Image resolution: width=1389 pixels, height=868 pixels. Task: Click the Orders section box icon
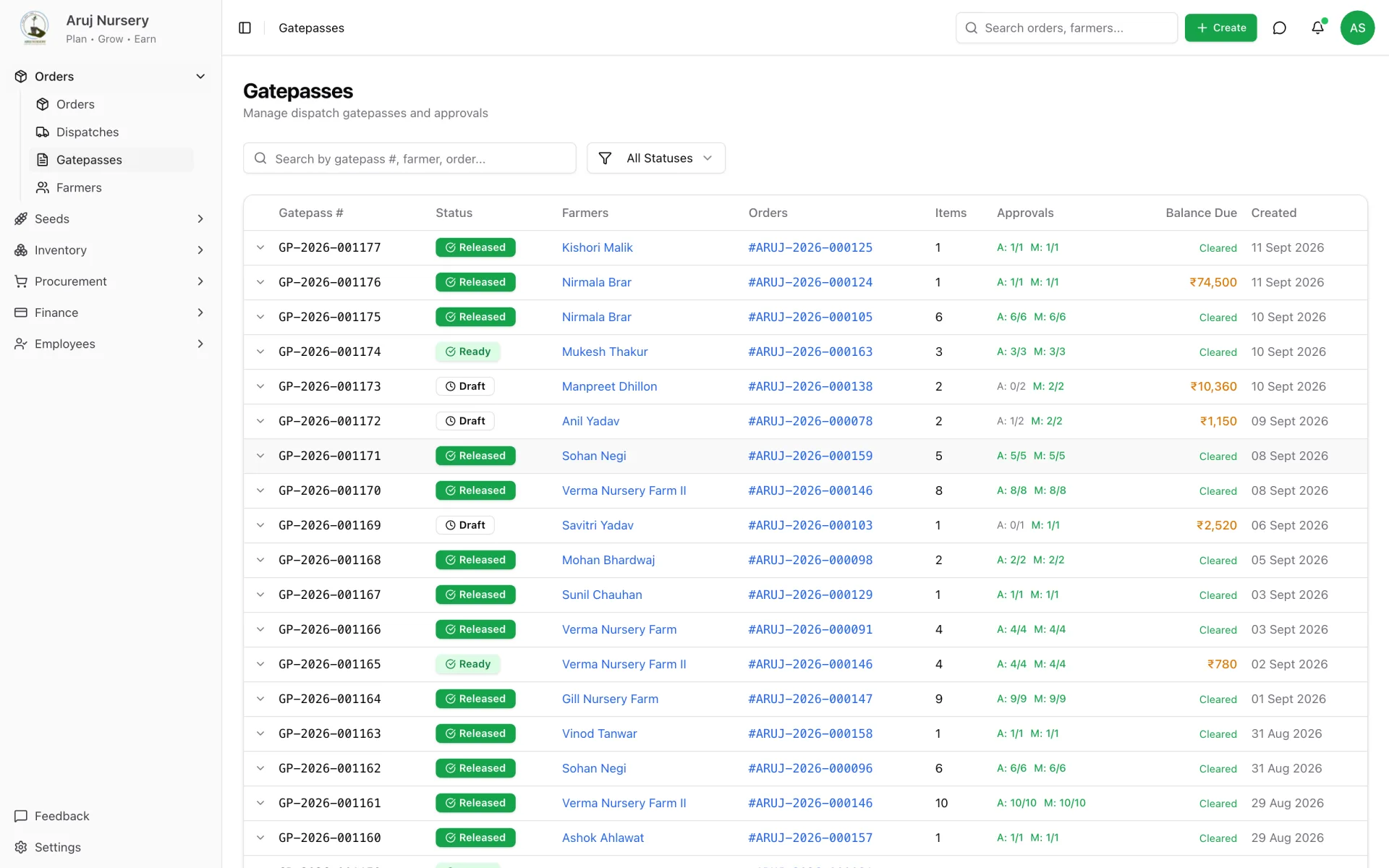[x=21, y=76]
